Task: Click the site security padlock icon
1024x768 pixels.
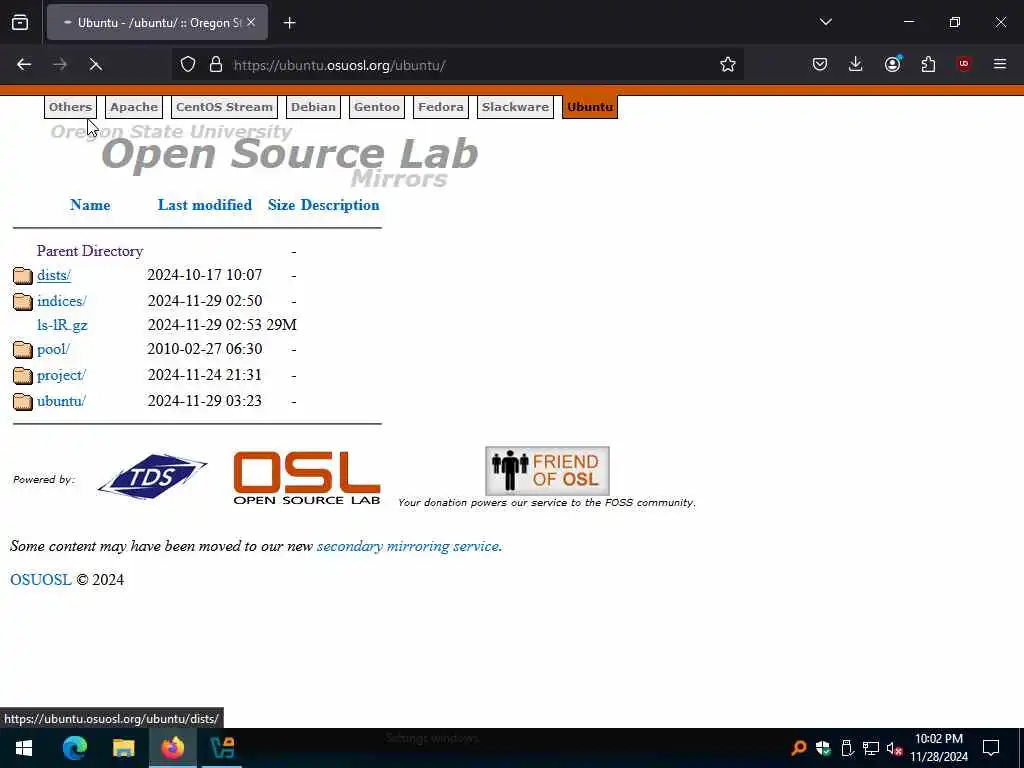Action: click(216, 65)
